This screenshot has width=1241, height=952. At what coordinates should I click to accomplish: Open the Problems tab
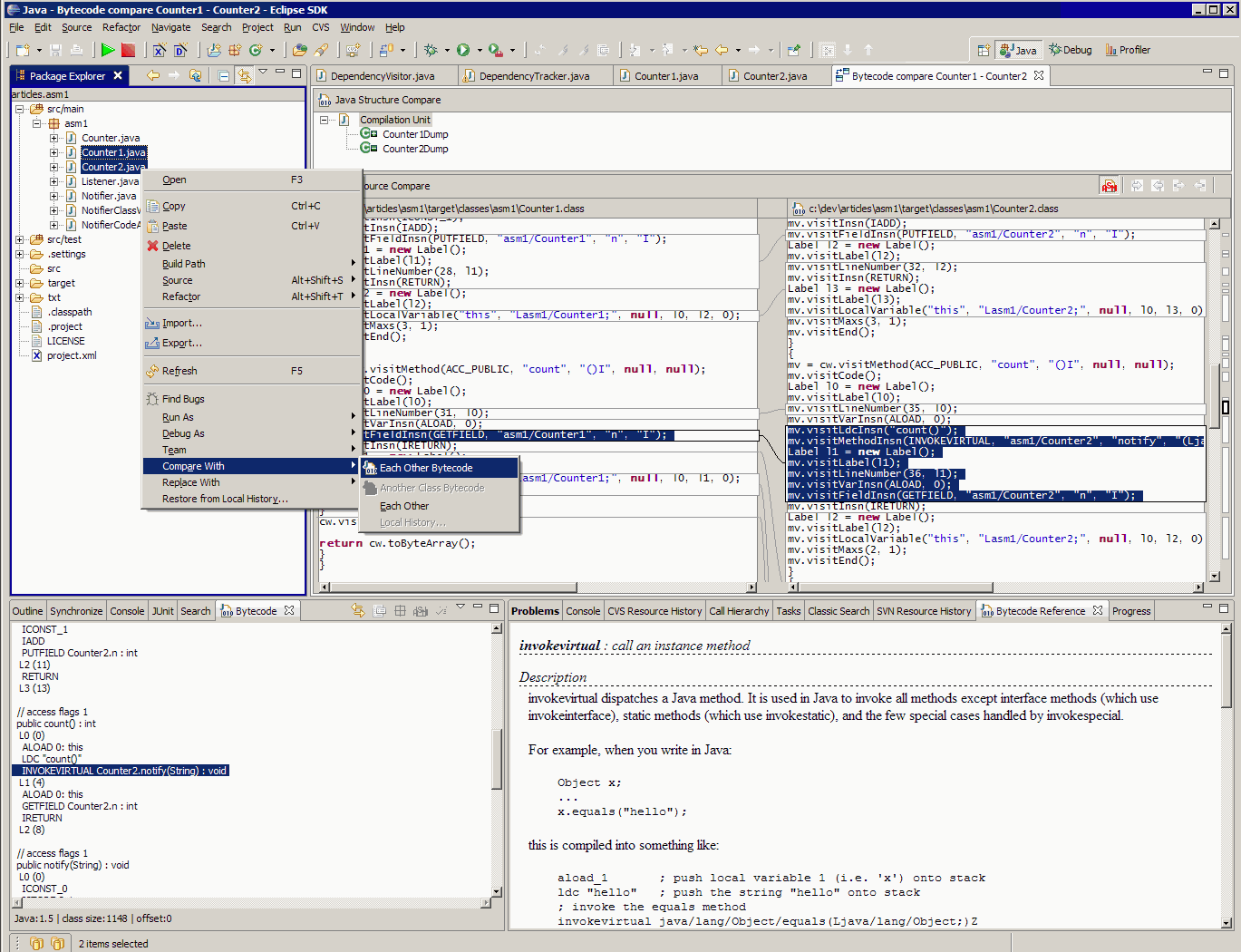click(x=535, y=611)
